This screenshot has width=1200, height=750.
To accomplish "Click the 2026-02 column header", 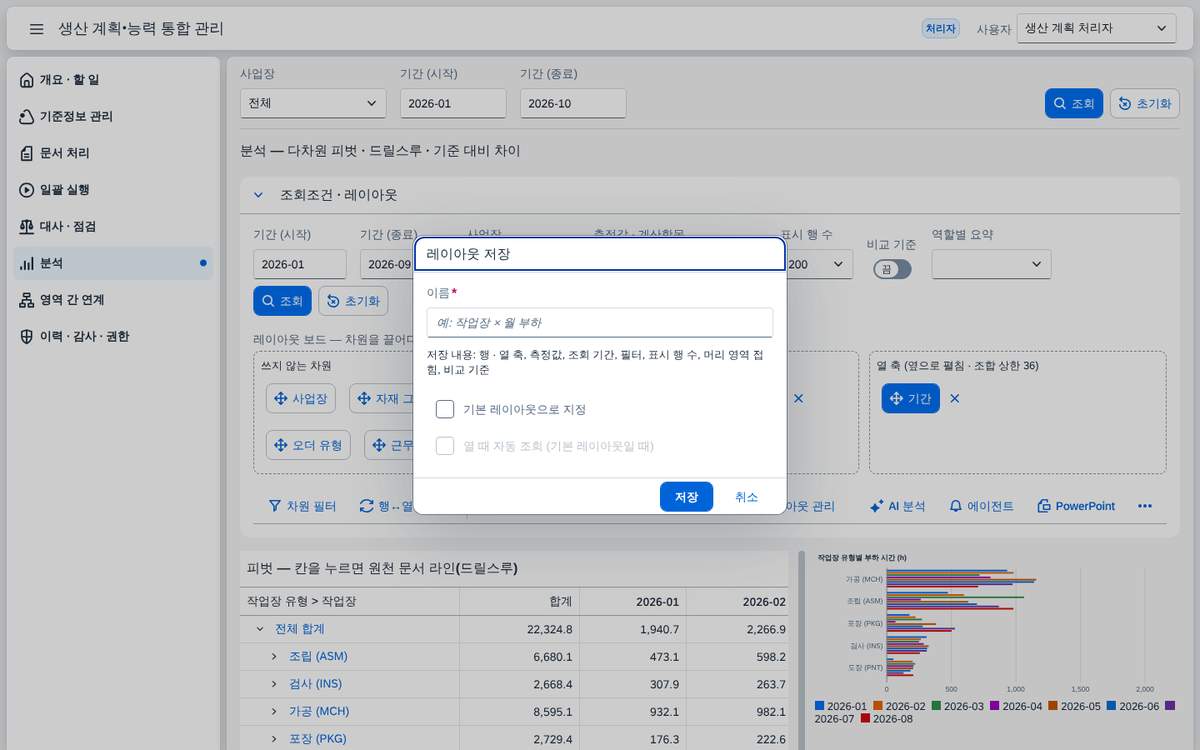I will click(x=740, y=602).
